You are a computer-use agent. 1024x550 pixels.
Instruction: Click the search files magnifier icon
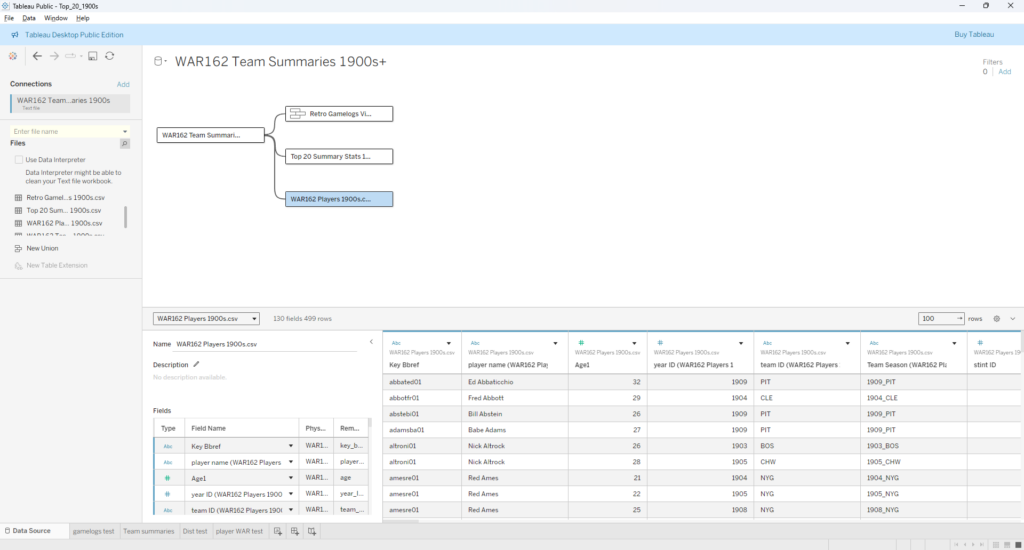tap(124, 144)
